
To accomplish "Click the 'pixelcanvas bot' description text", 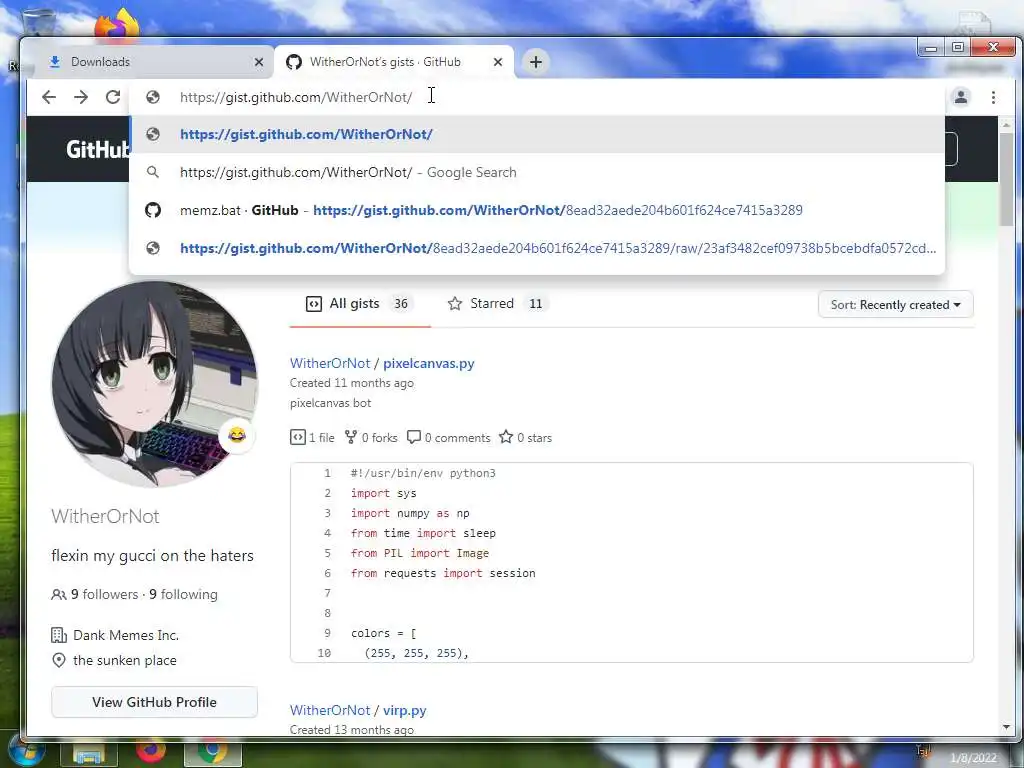I will click(330, 403).
